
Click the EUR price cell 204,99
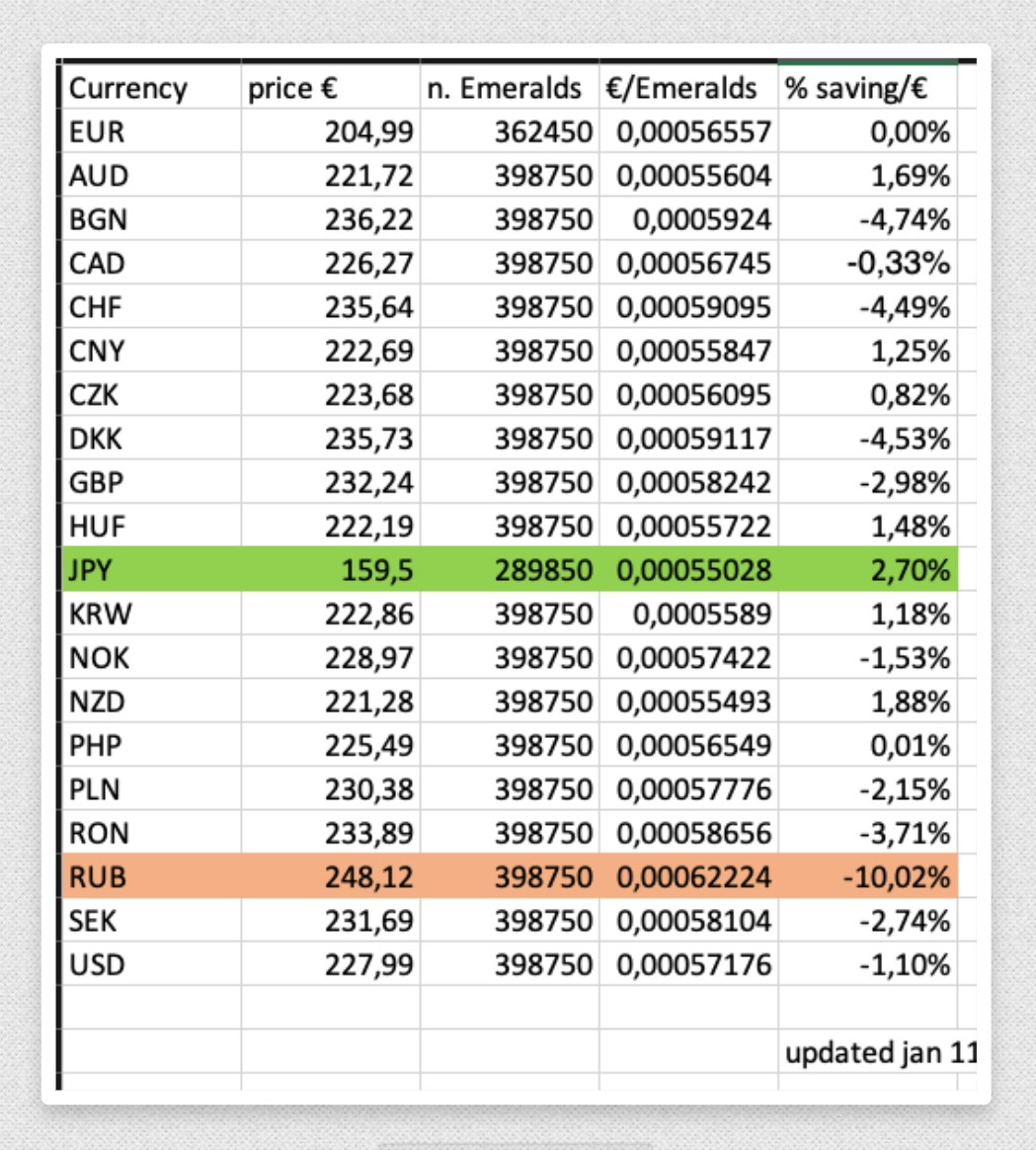point(331,131)
